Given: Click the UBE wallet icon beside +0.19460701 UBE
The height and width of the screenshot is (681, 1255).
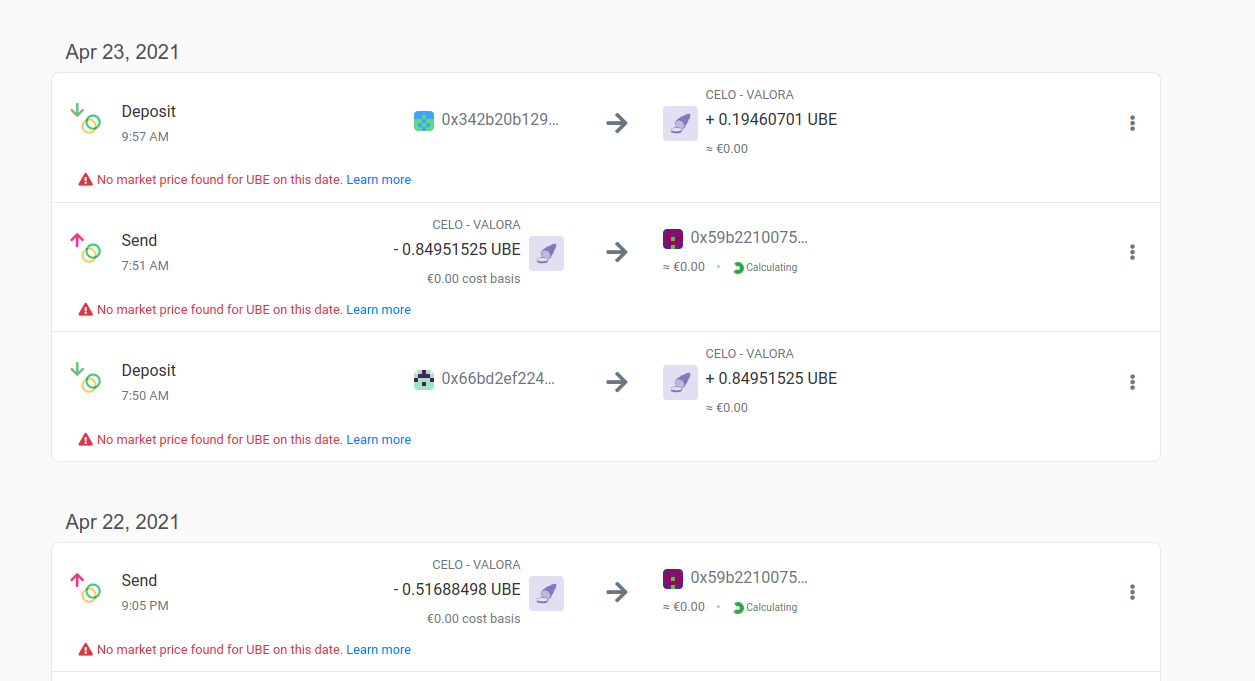Looking at the screenshot, I should [680, 123].
